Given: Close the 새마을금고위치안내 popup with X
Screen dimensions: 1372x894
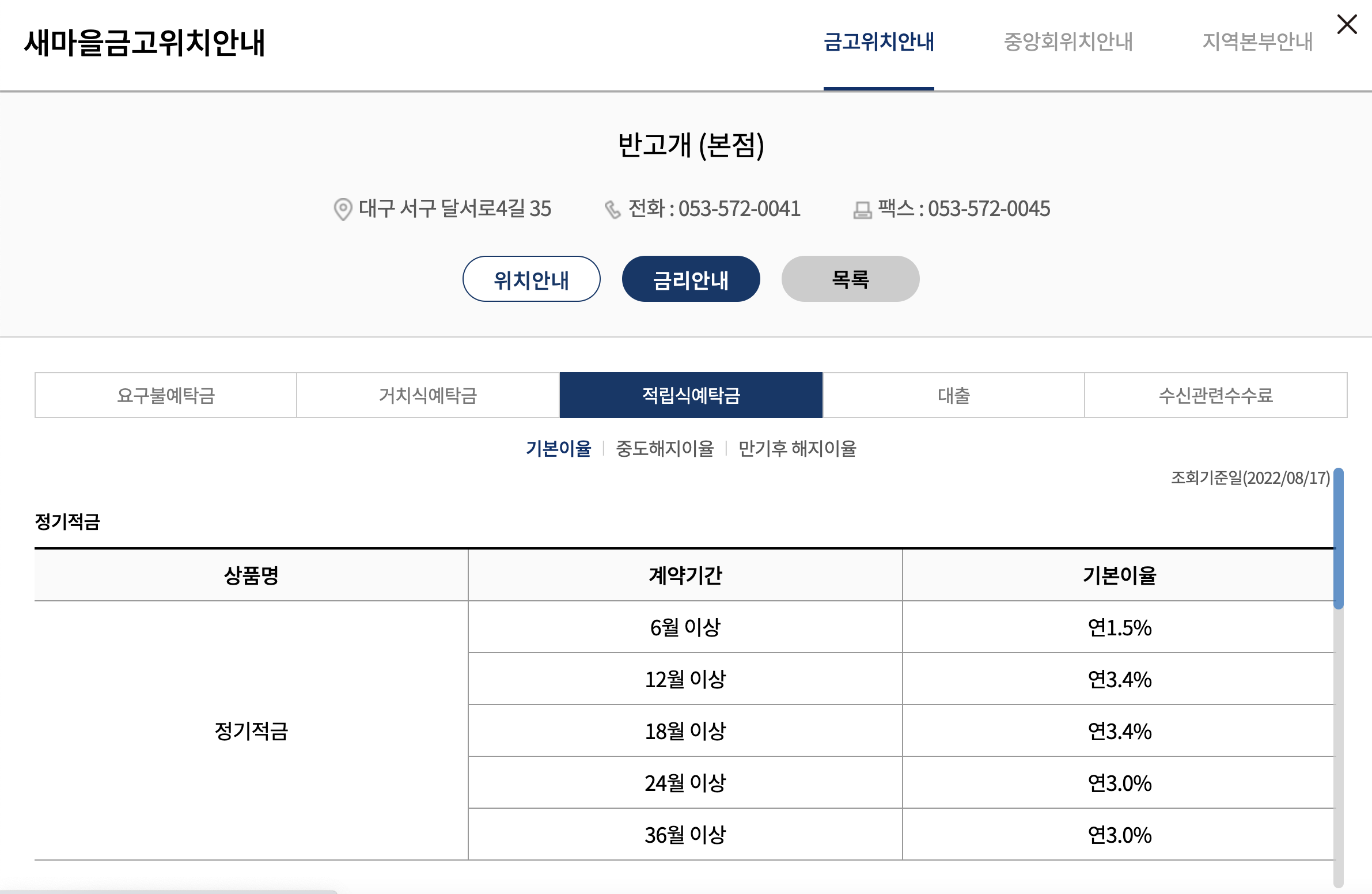Looking at the screenshot, I should point(1347,24).
